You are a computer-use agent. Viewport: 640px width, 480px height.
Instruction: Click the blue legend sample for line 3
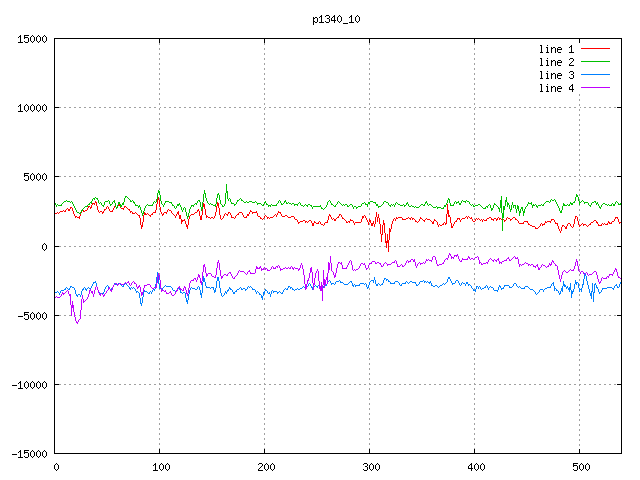click(x=595, y=75)
